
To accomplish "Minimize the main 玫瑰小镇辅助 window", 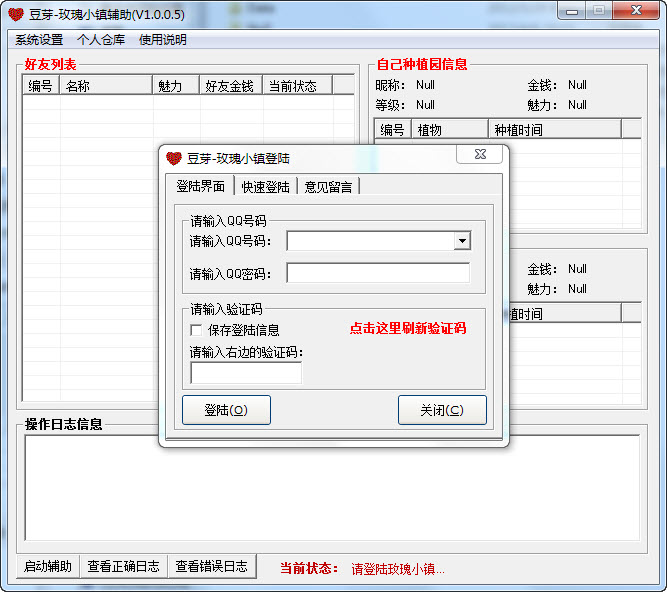I will tap(572, 11).
